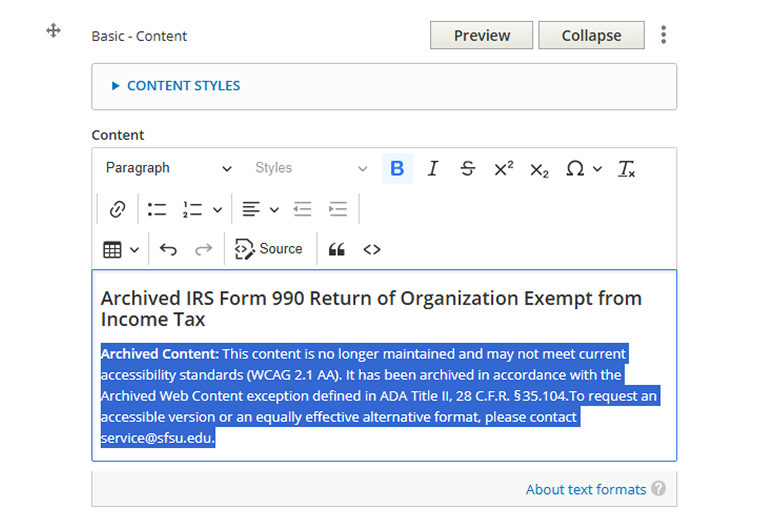Open the Styles dropdown
761x531 pixels.
pyautogui.click(x=311, y=168)
